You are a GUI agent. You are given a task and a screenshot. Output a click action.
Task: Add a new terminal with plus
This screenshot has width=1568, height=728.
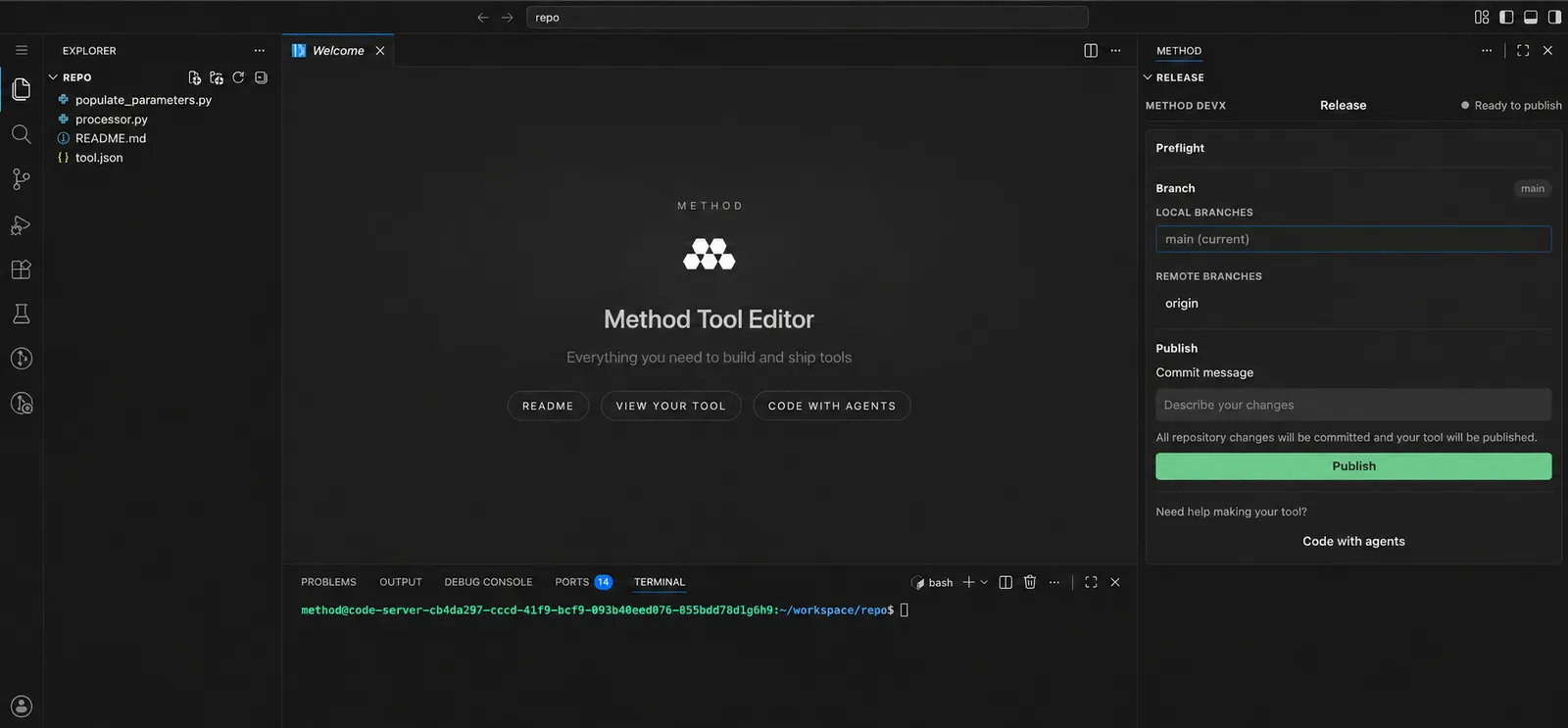pos(968,582)
